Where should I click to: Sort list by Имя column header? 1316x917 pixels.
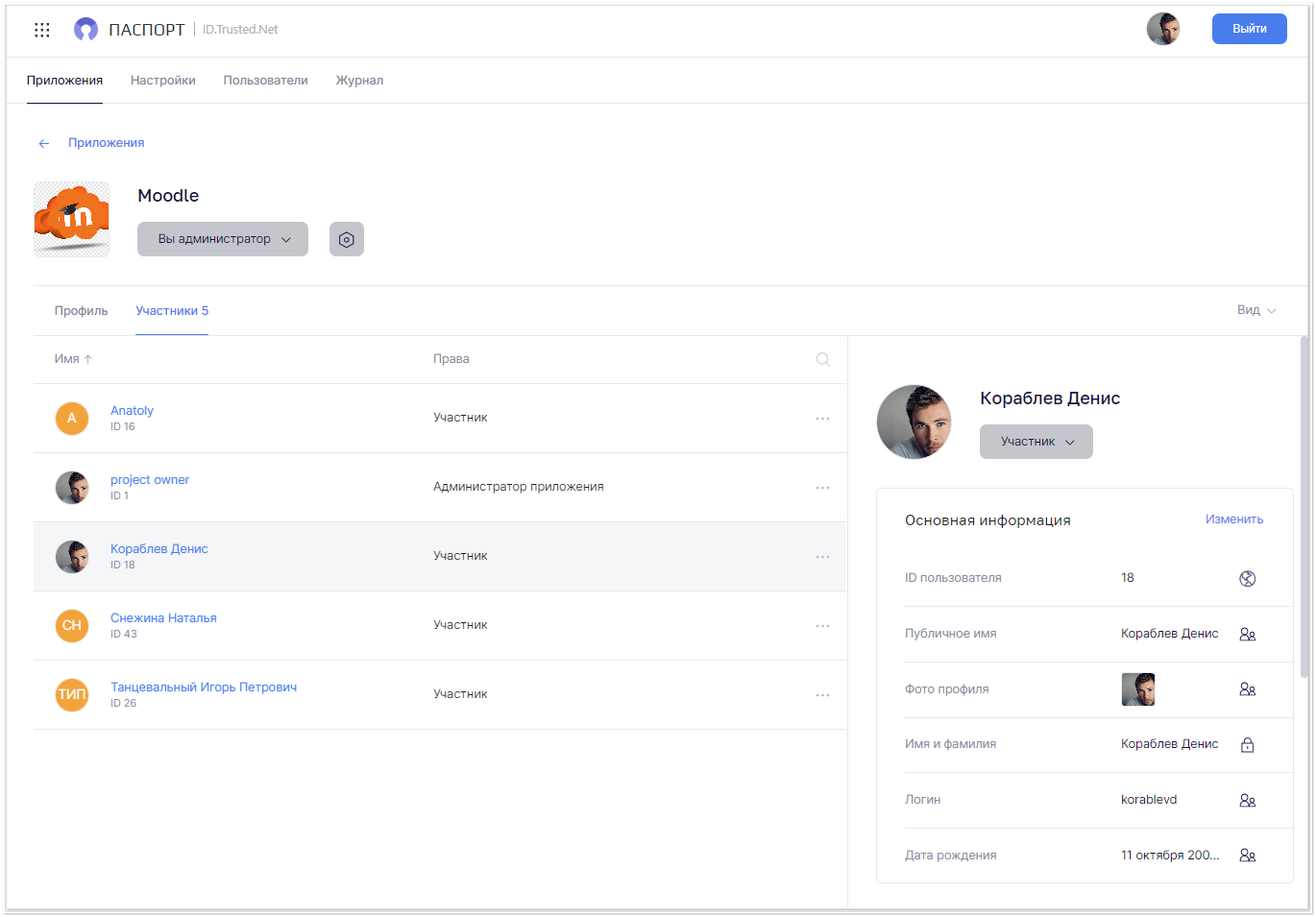[73, 359]
